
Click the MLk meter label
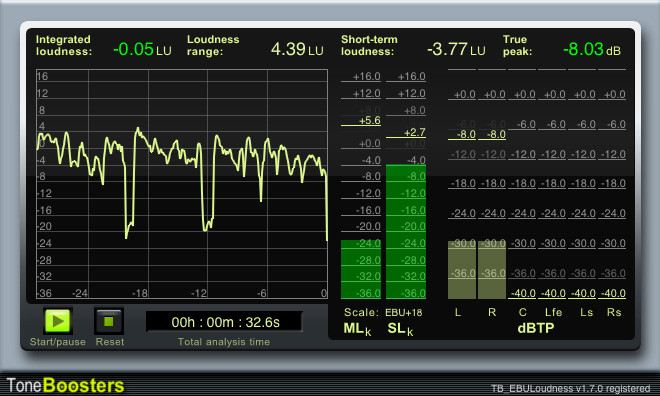coord(357,329)
